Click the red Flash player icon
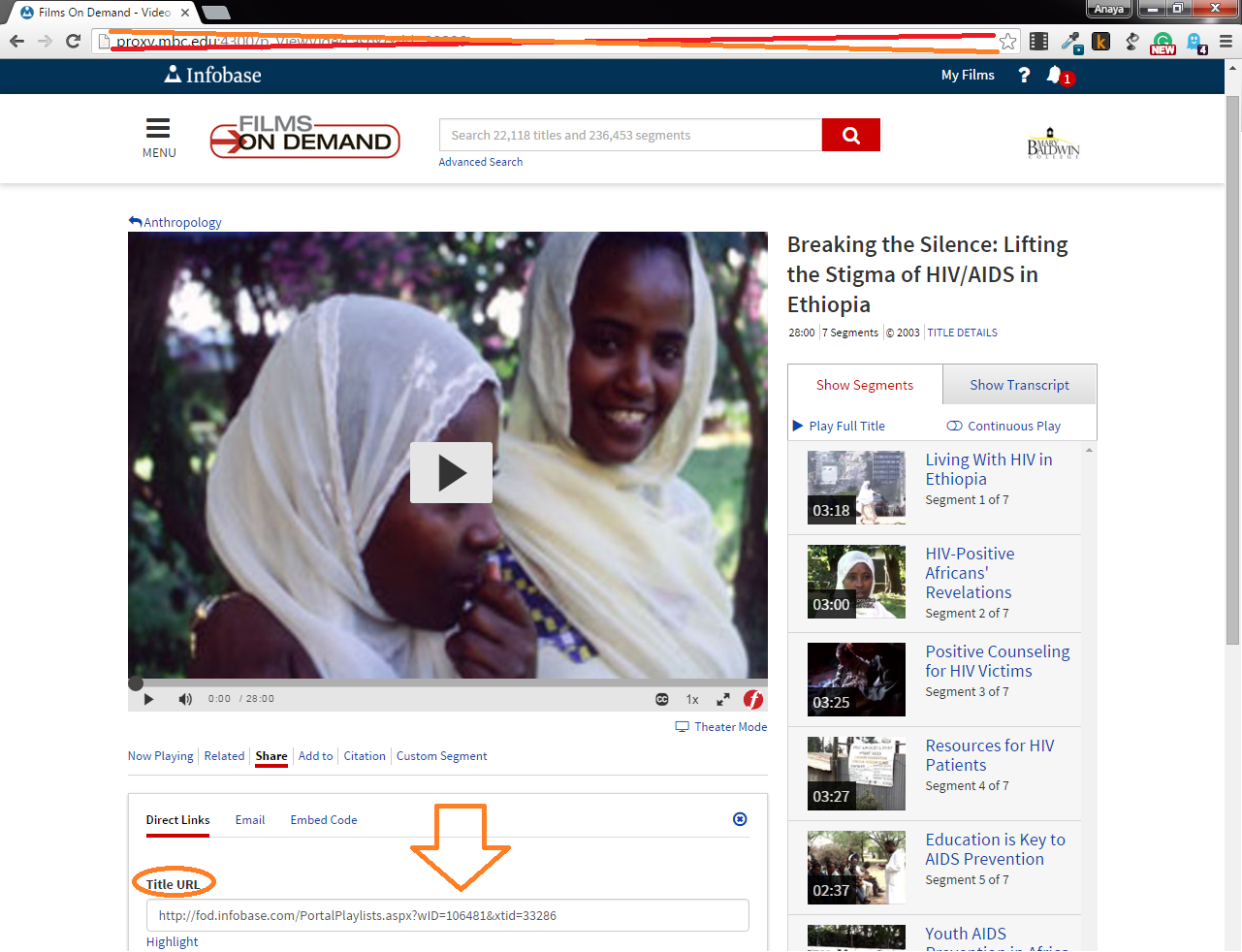The height and width of the screenshot is (952, 1242). coord(753,699)
